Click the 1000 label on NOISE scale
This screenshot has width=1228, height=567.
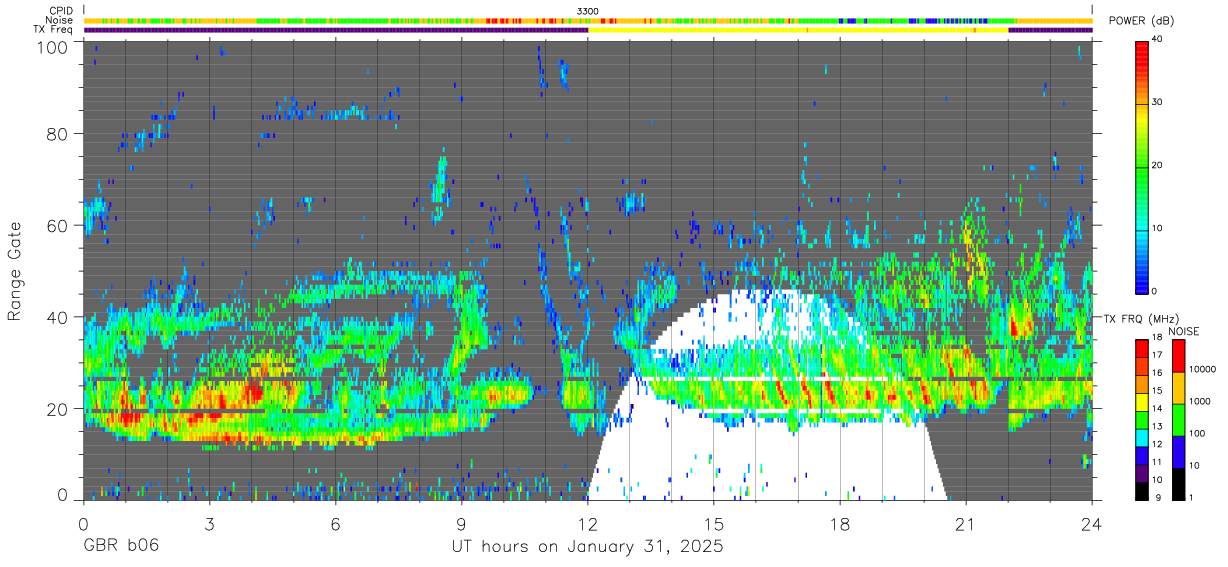1200,401
